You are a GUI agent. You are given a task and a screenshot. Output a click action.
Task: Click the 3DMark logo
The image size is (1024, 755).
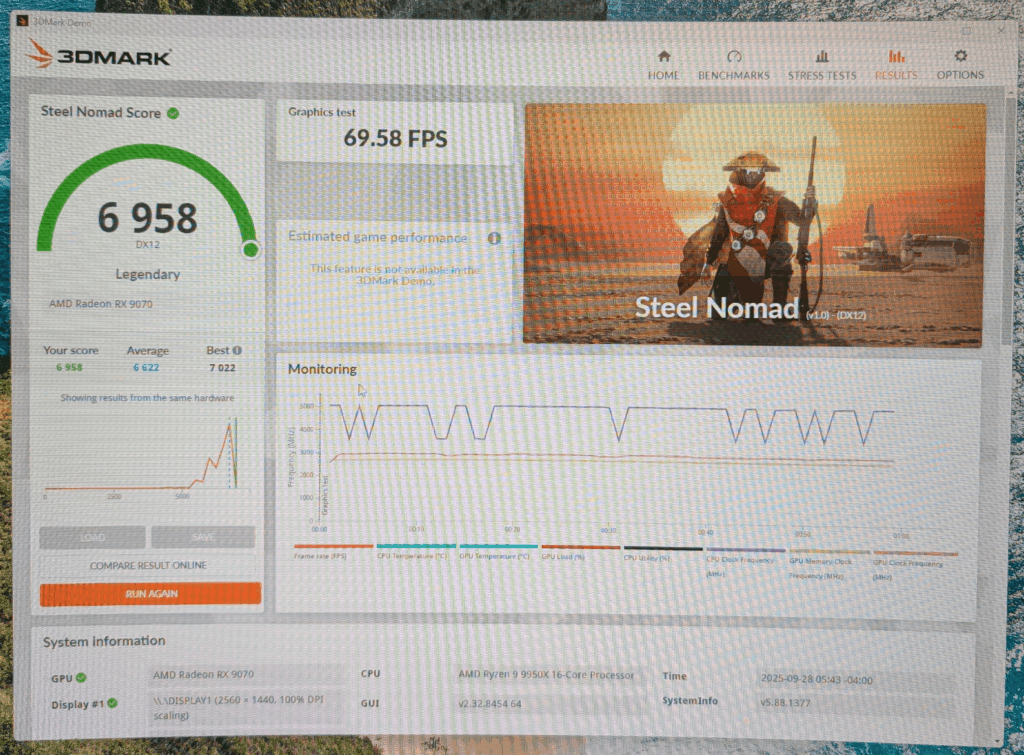click(x=98, y=55)
